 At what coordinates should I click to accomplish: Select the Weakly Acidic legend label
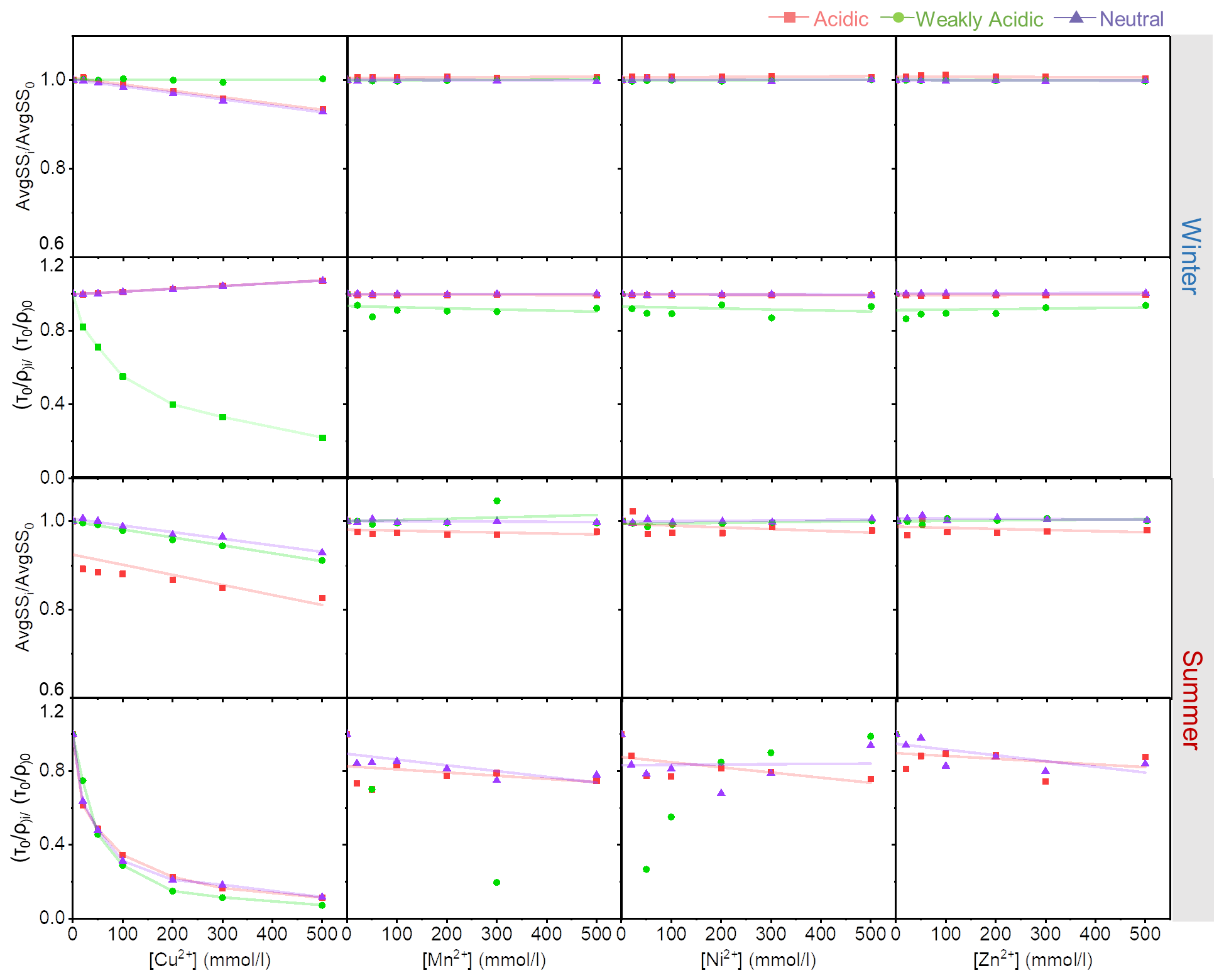pos(979,19)
